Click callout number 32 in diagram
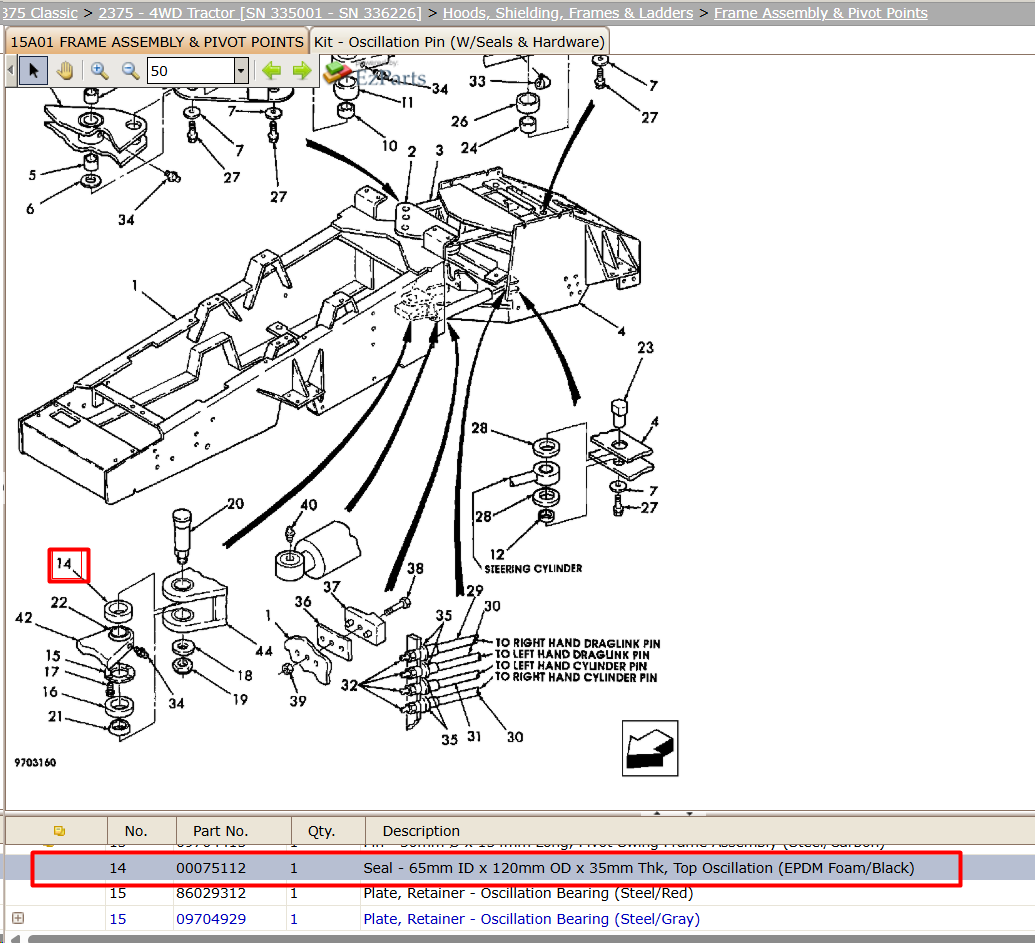The height and width of the screenshot is (943, 1035). click(349, 686)
